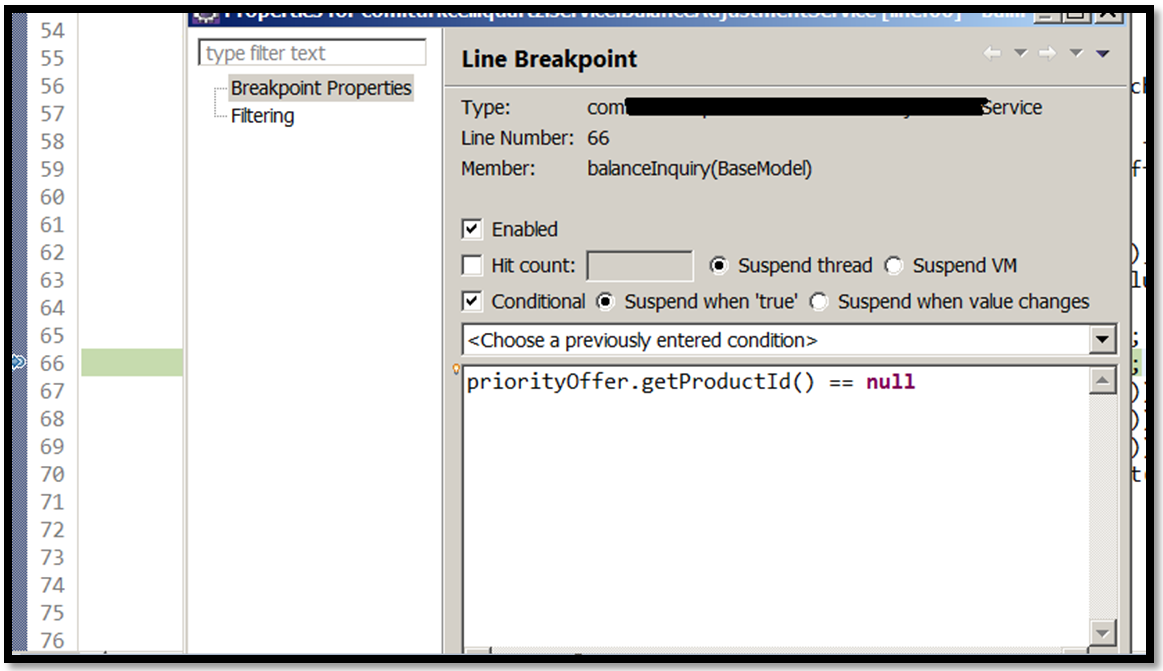Toggle the Conditional checkbox

tap(472, 302)
